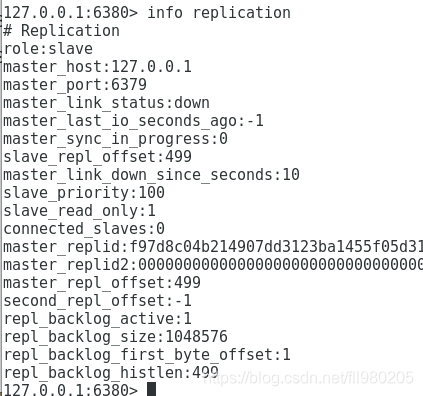Click the master_link_status:down line
This screenshot has width=423, height=396.
106,103
